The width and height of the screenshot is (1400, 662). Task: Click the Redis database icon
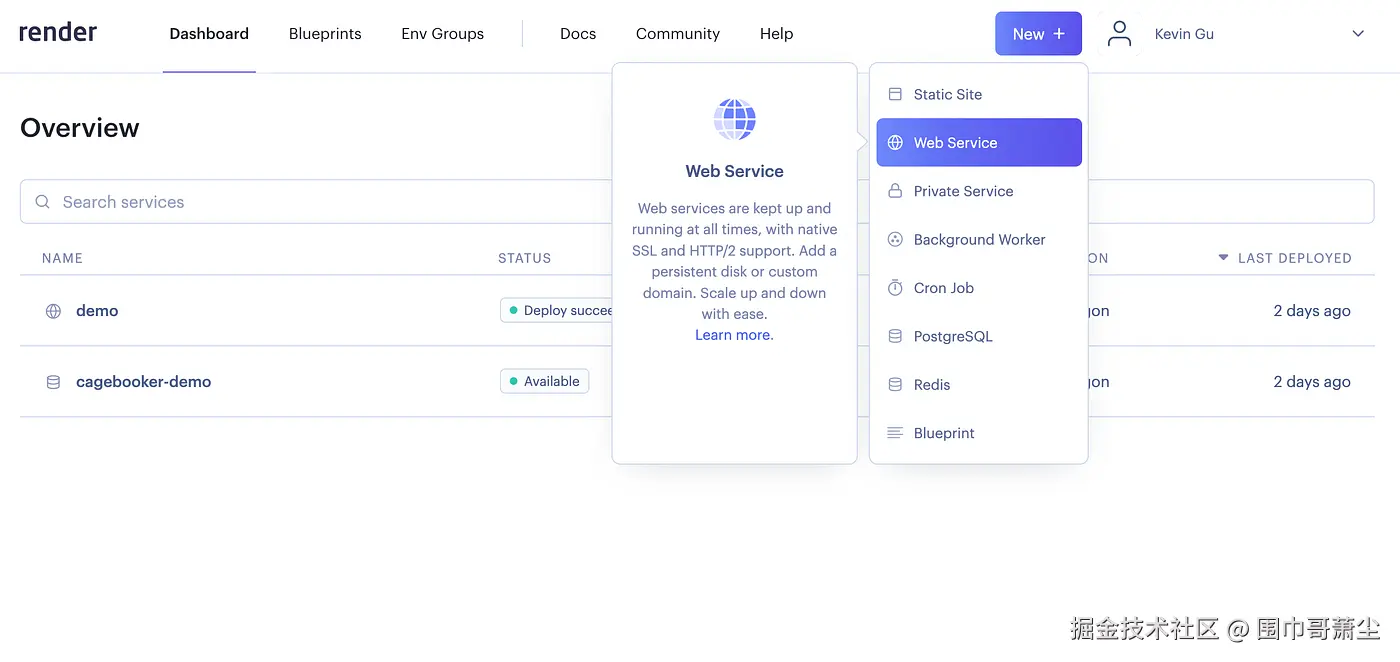pos(895,385)
